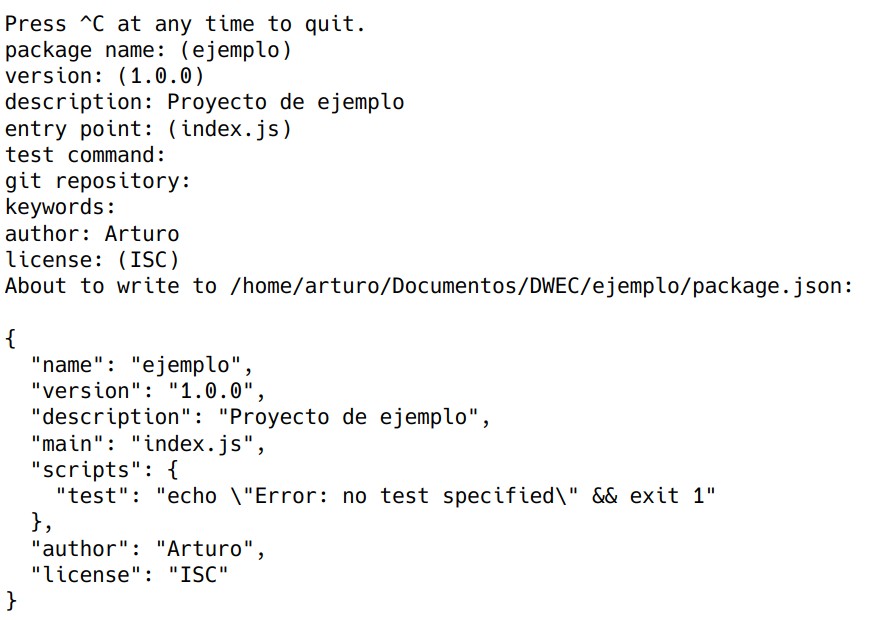The height and width of the screenshot is (620, 876).
Task: Click the "package name: (ejemplo)" prompt line
Action: (148, 50)
